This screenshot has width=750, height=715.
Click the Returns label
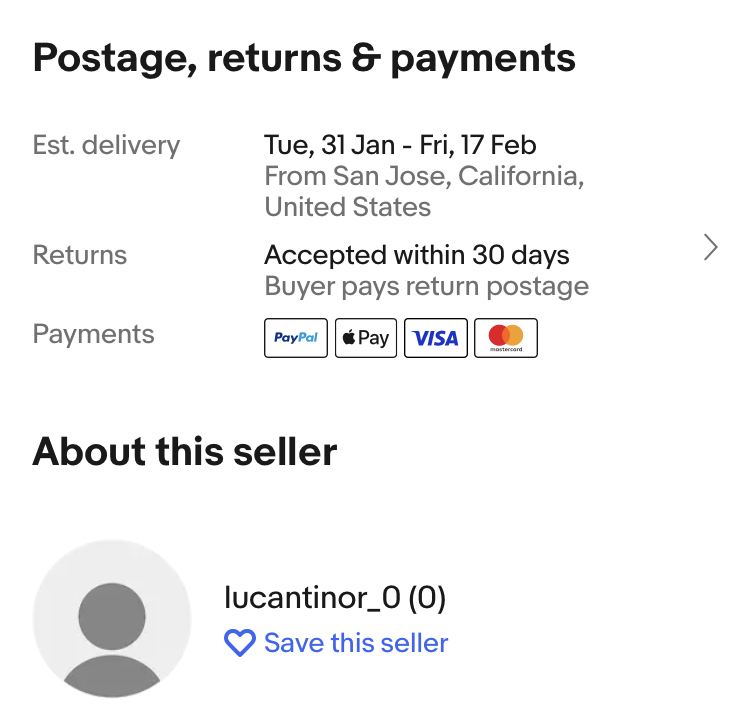[80, 255]
